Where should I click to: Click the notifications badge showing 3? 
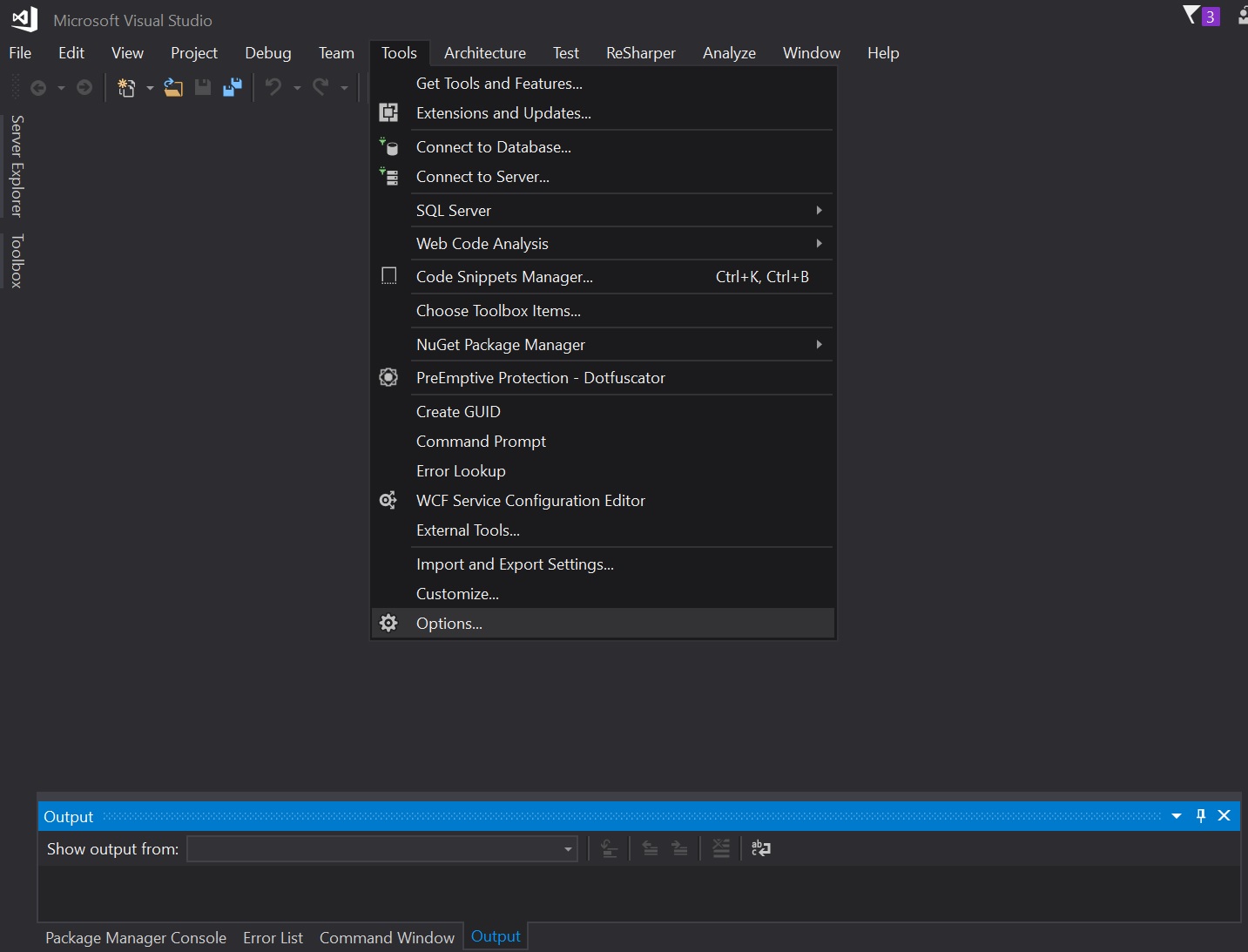pos(1209,16)
